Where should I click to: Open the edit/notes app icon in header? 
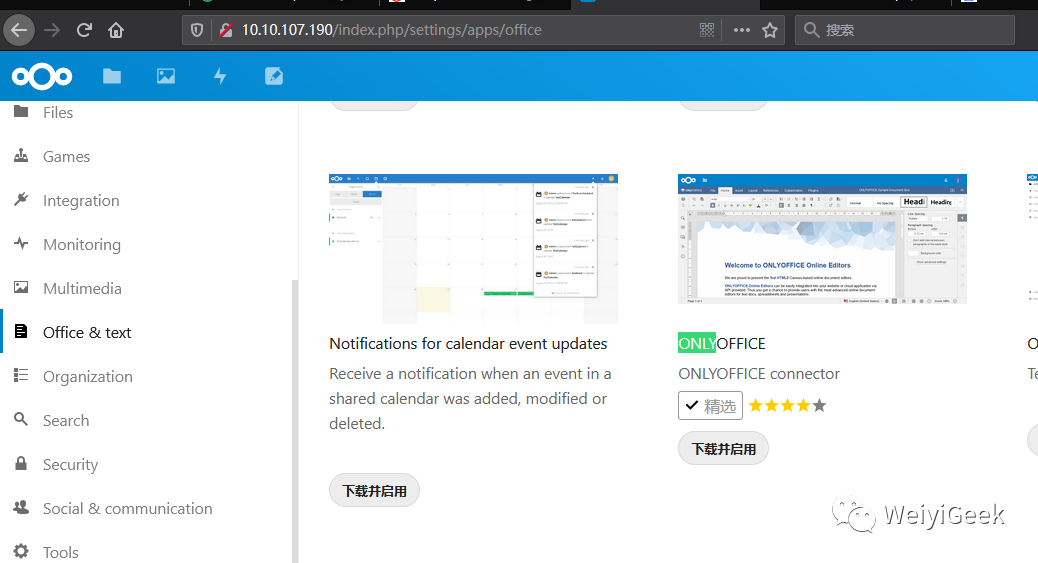tap(274, 76)
